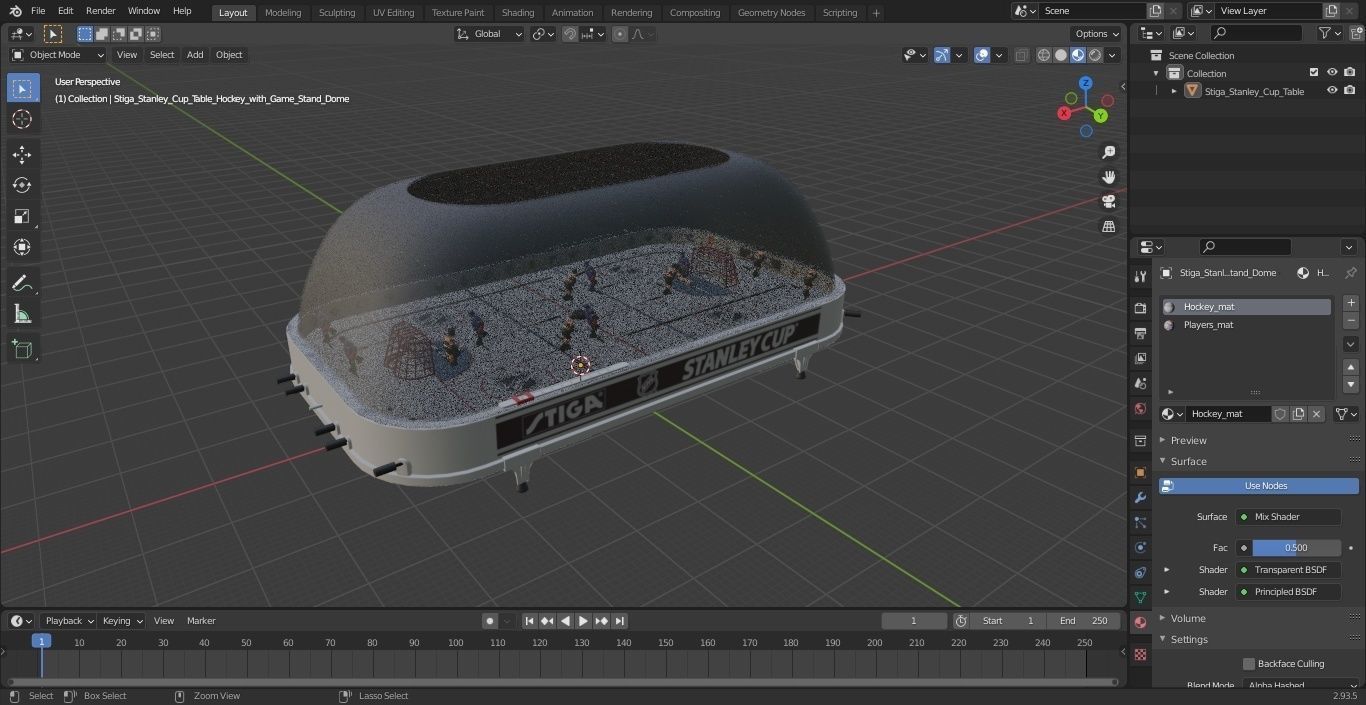The image size is (1366, 705).
Task: Disable Collection in renders camera icon
Action: point(1350,72)
